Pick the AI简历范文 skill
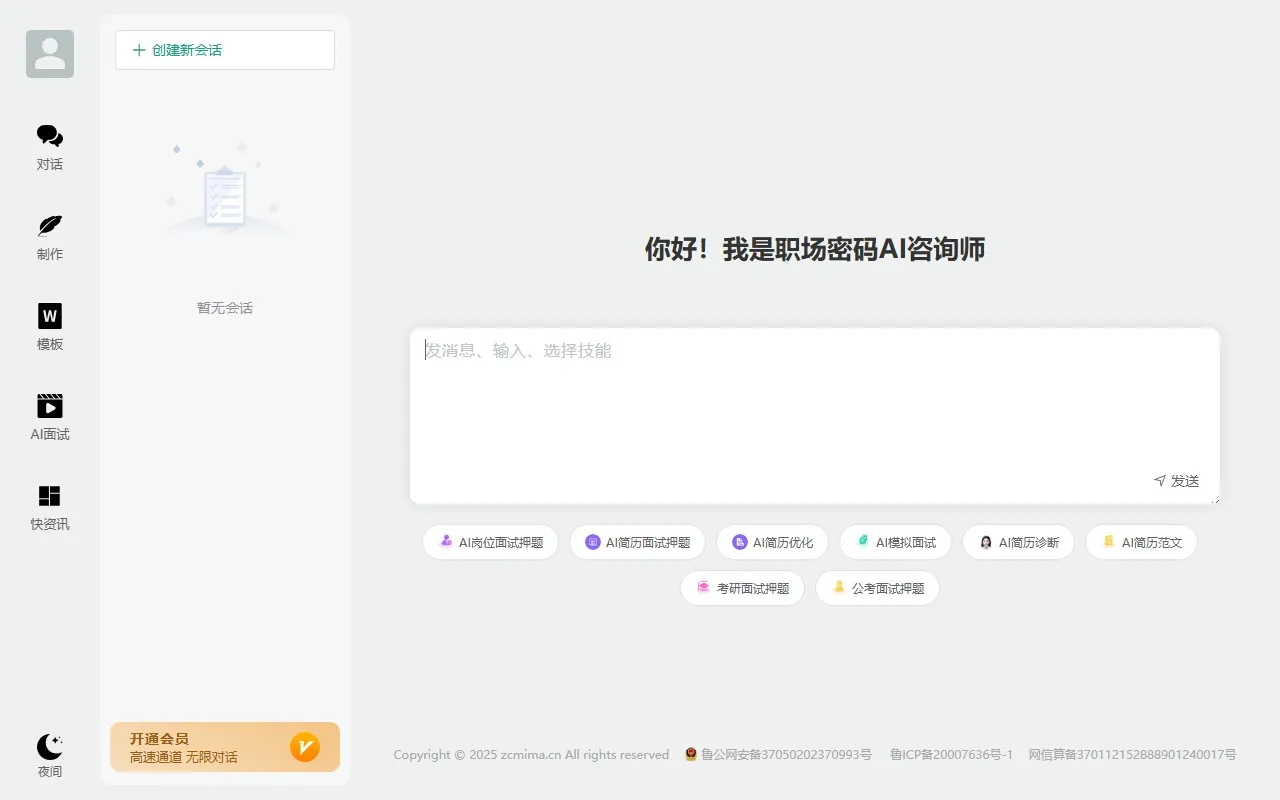Image resolution: width=1280 pixels, height=800 pixels. (x=1141, y=542)
